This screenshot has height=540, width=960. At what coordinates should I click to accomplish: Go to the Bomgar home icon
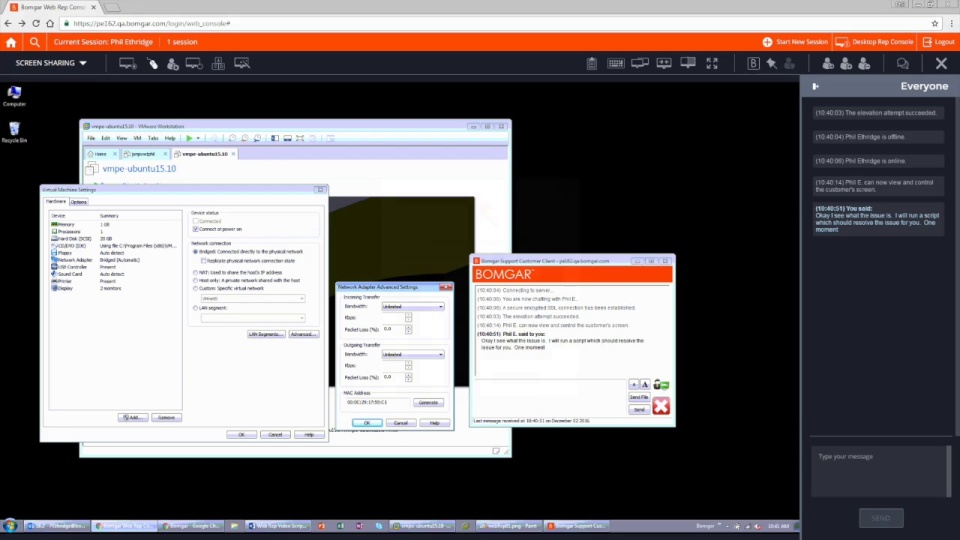11,42
